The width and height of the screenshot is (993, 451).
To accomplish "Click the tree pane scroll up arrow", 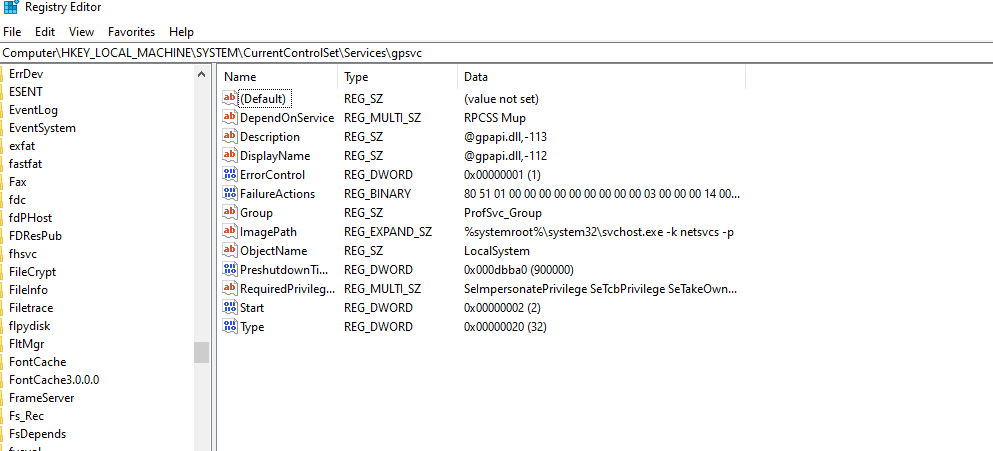I will (x=201, y=74).
